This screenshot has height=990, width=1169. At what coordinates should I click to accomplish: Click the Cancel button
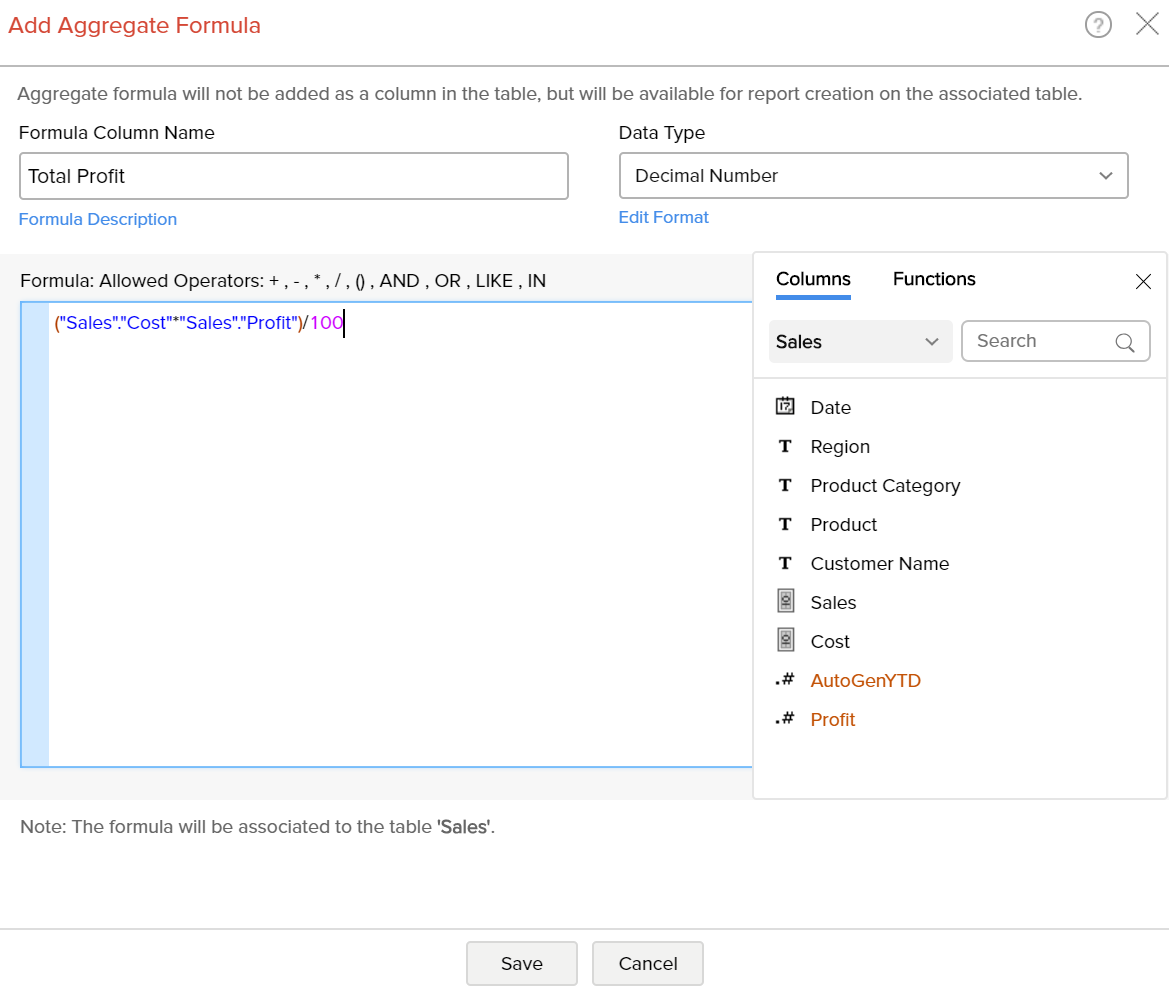(x=647, y=964)
